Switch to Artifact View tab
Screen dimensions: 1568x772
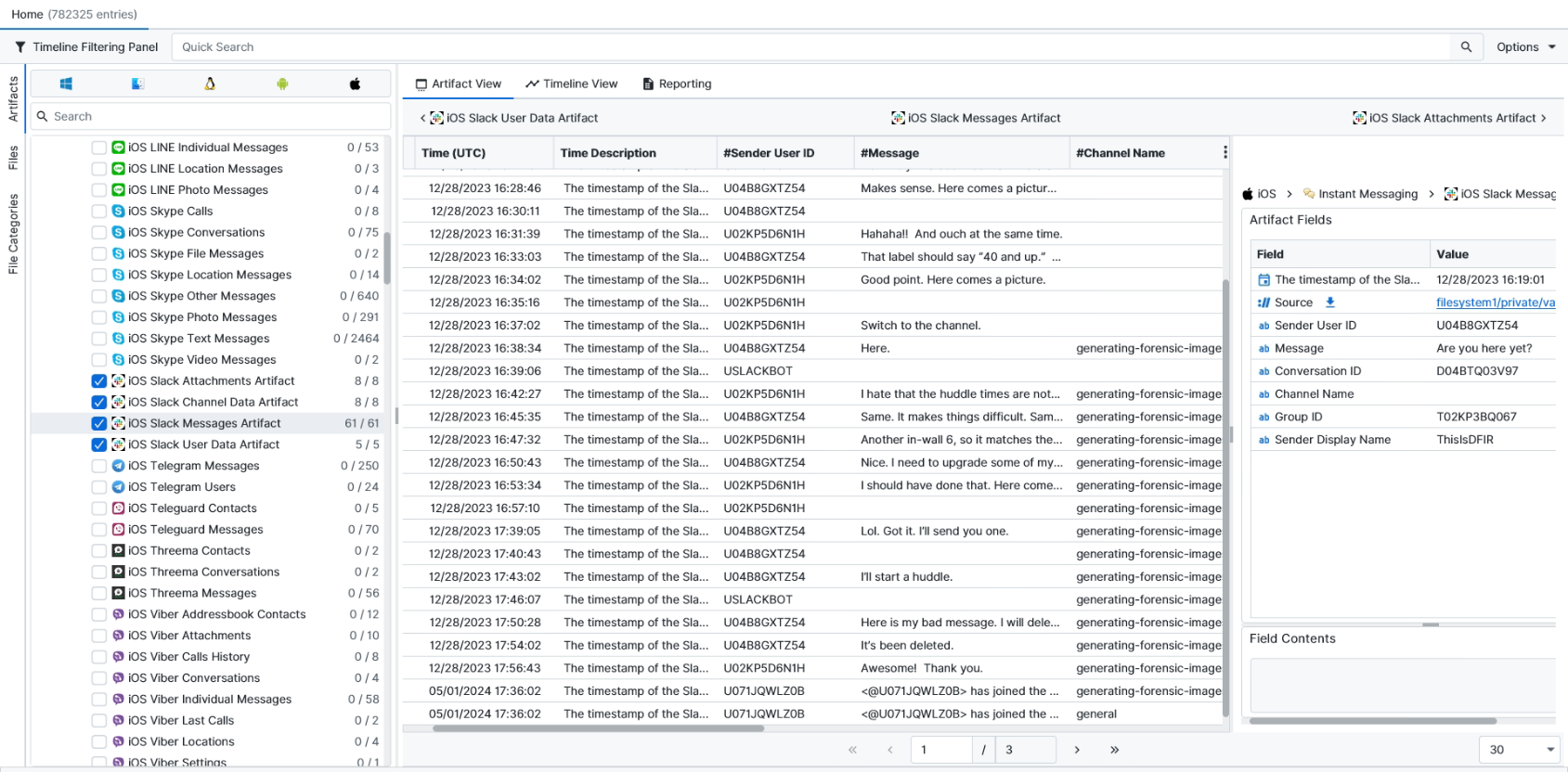coord(458,84)
